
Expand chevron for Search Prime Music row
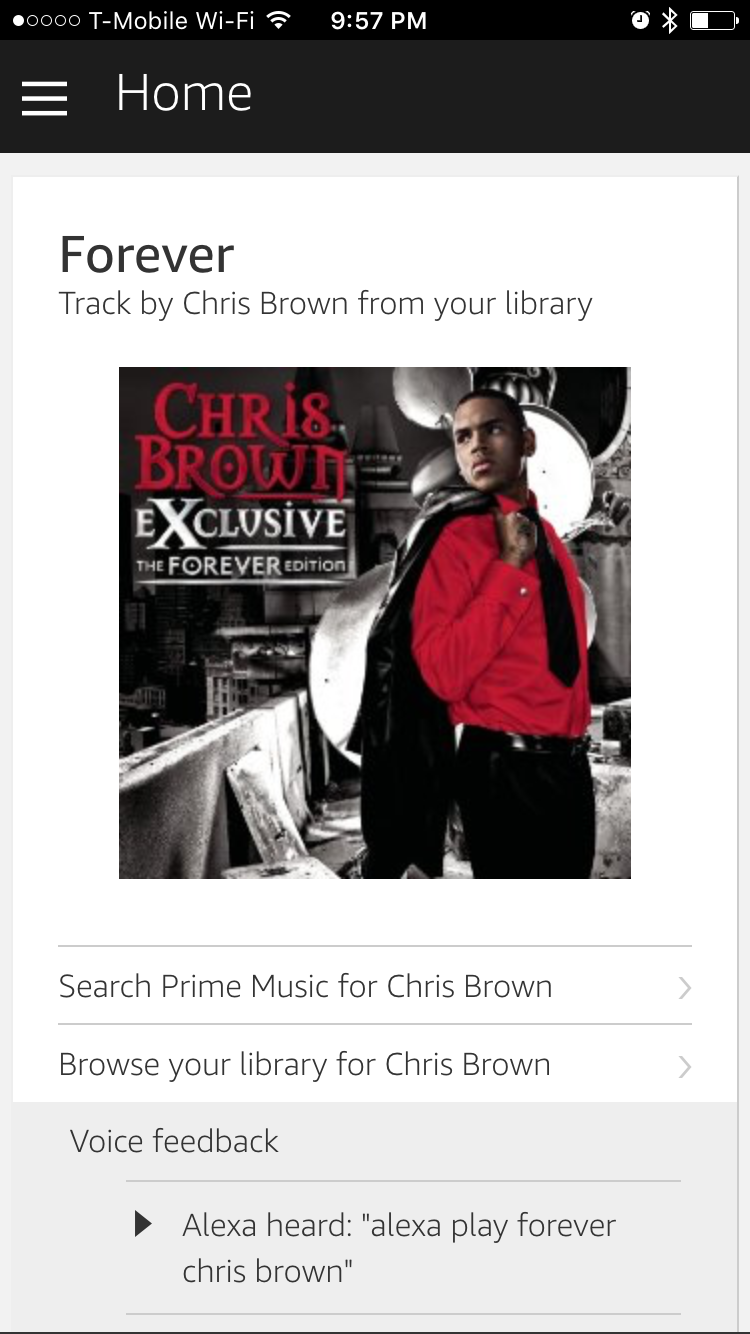tap(685, 988)
